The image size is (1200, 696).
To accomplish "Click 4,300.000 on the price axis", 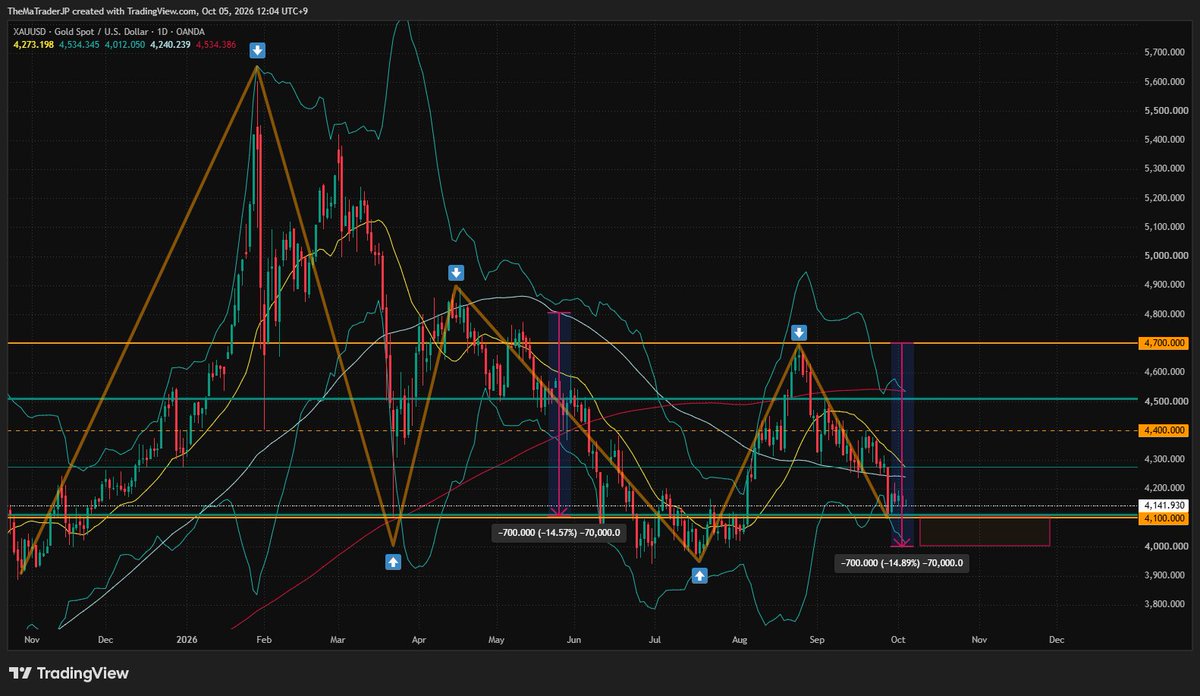I will (x=1164, y=459).
